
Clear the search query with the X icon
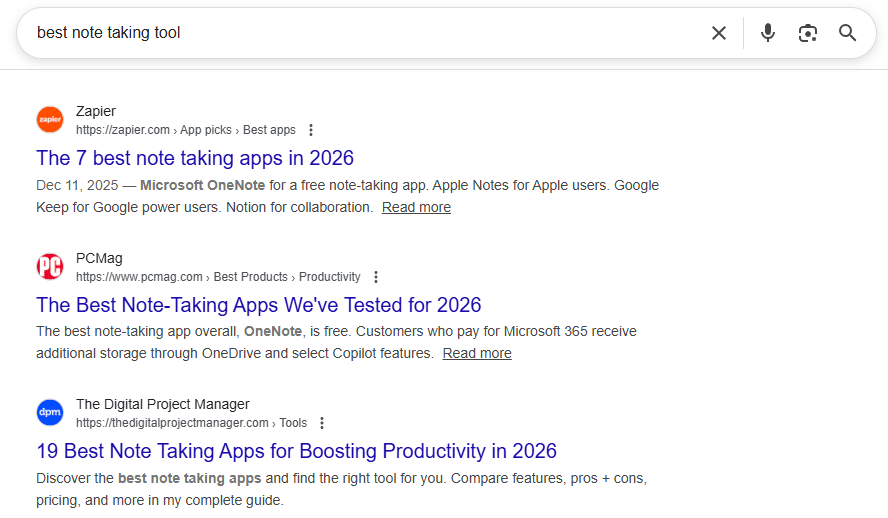(x=719, y=33)
